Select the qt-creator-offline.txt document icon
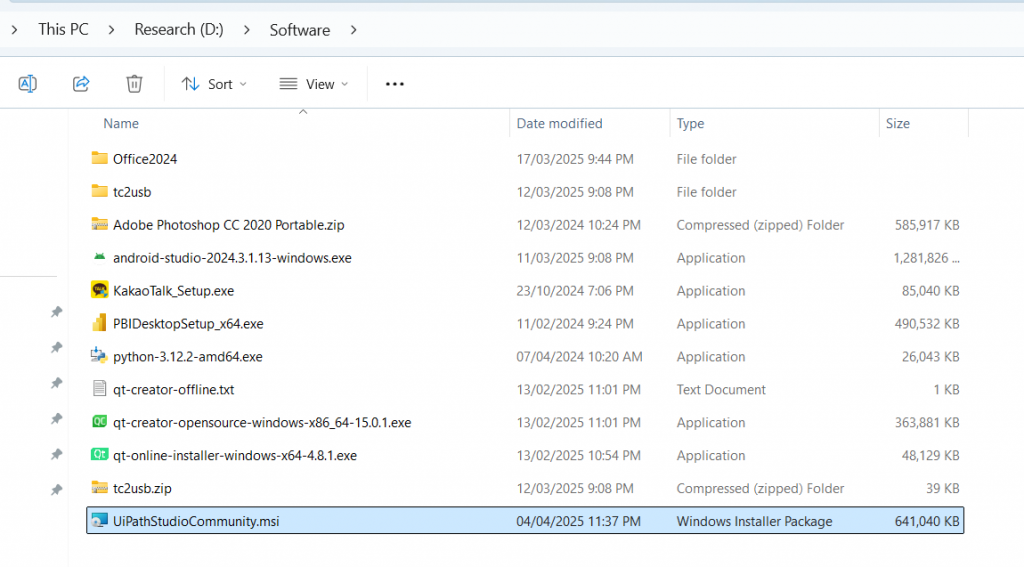1024x567 pixels. point(99,389)
